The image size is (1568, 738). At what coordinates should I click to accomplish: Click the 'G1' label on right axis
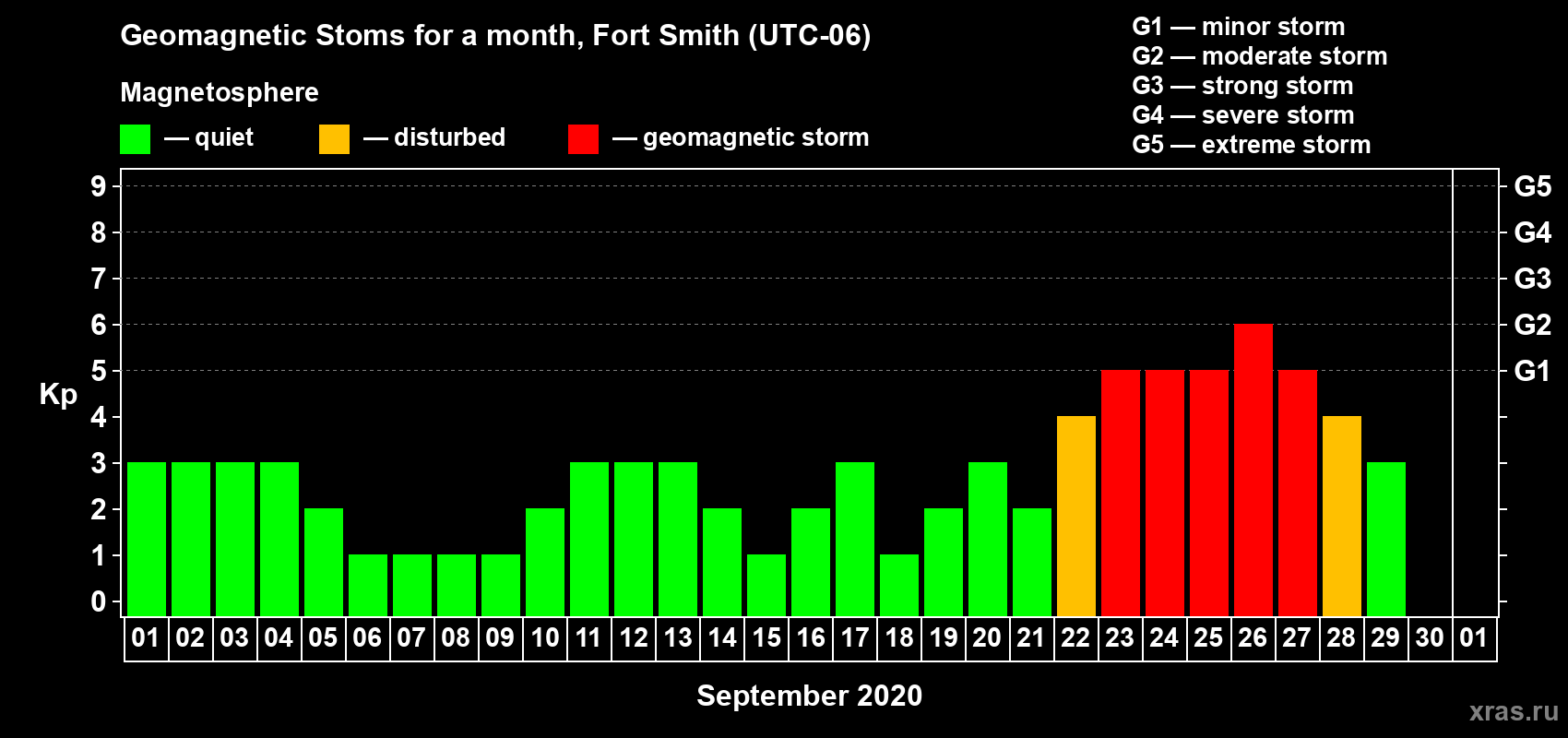click(x=1533, y=371)
